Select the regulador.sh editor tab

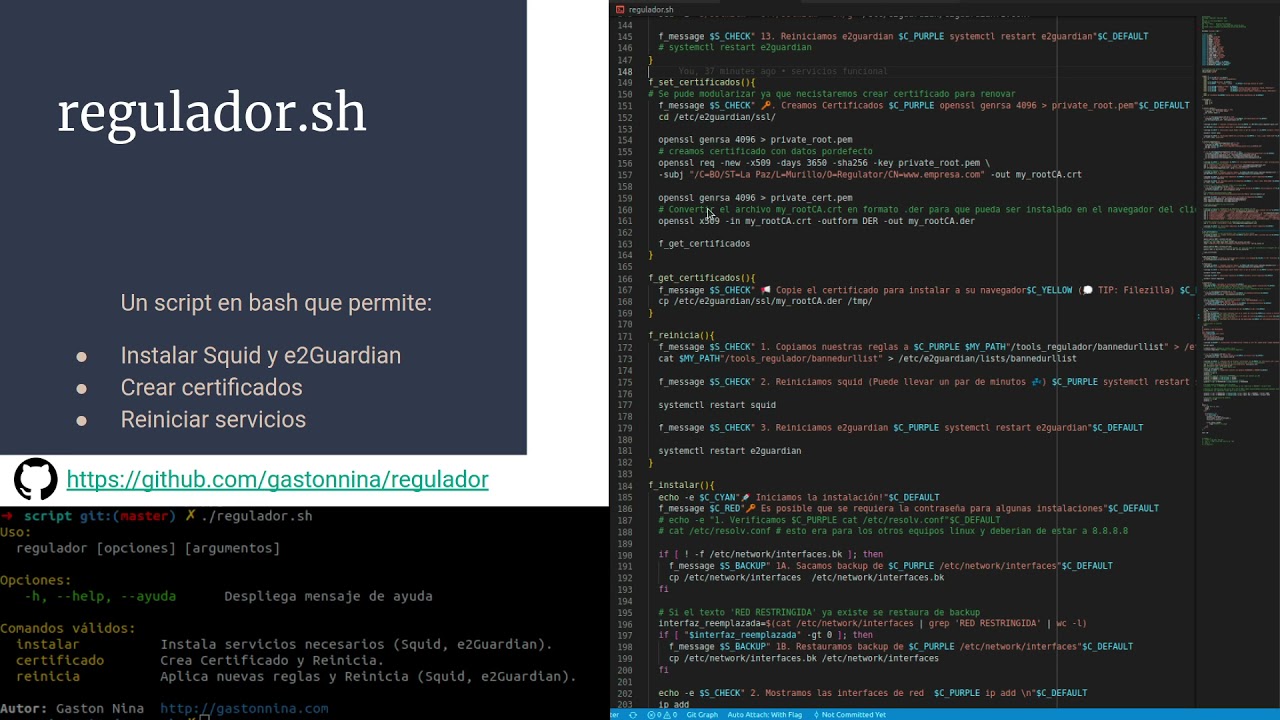tap(645, 9)
